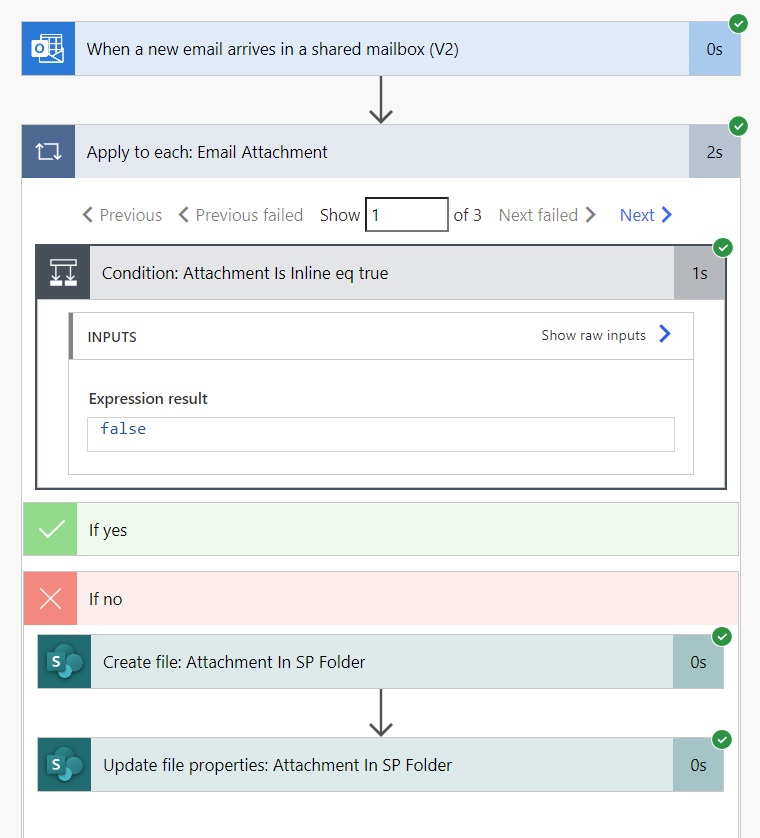Click the SharePoint Create file icon
The height and width of the screenshot is (838, 760).
(x=63, y=661)
